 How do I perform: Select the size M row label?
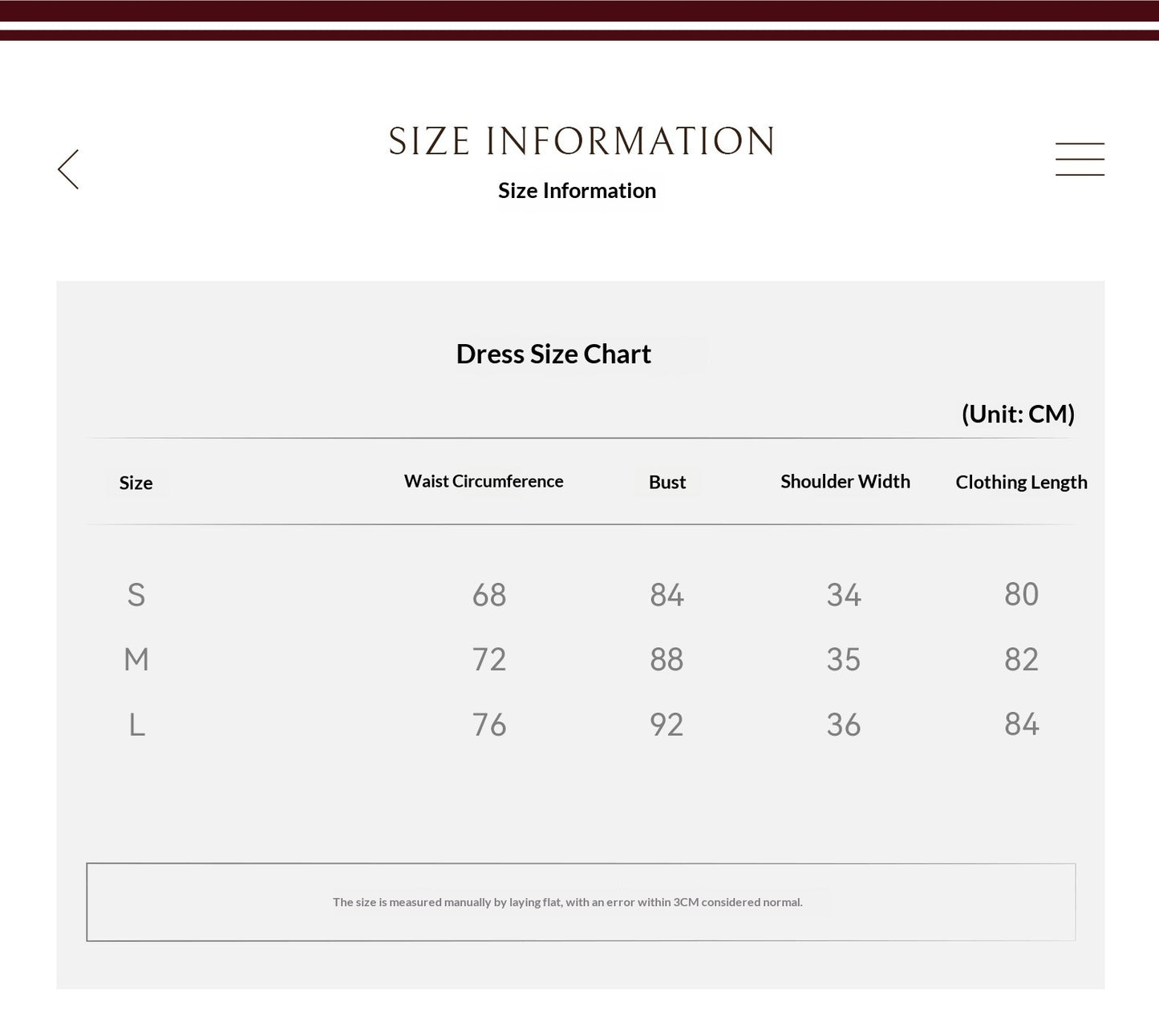pyautogui.click(x=136, y=659)
